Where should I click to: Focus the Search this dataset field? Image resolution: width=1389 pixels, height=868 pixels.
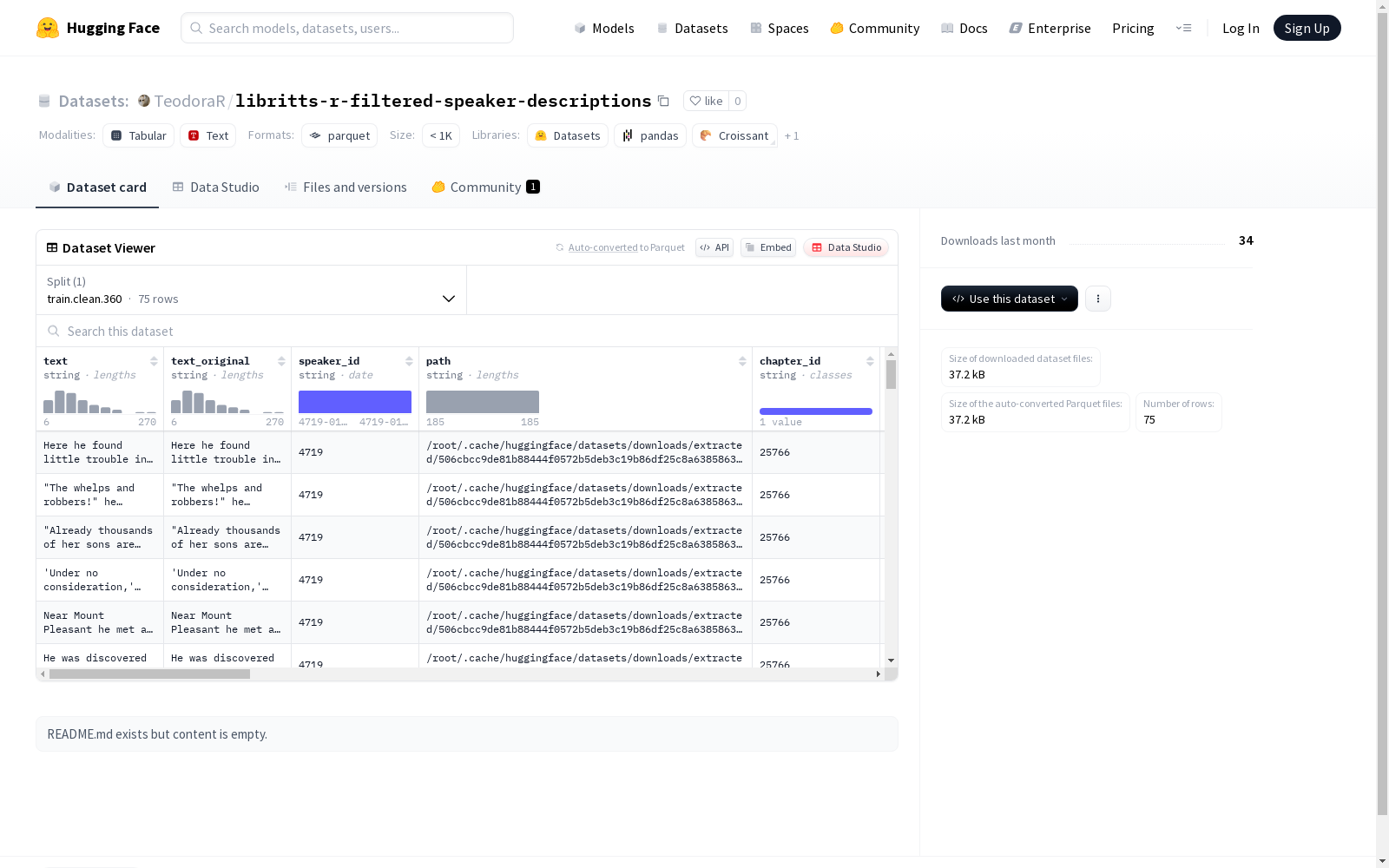pos(467,332)
